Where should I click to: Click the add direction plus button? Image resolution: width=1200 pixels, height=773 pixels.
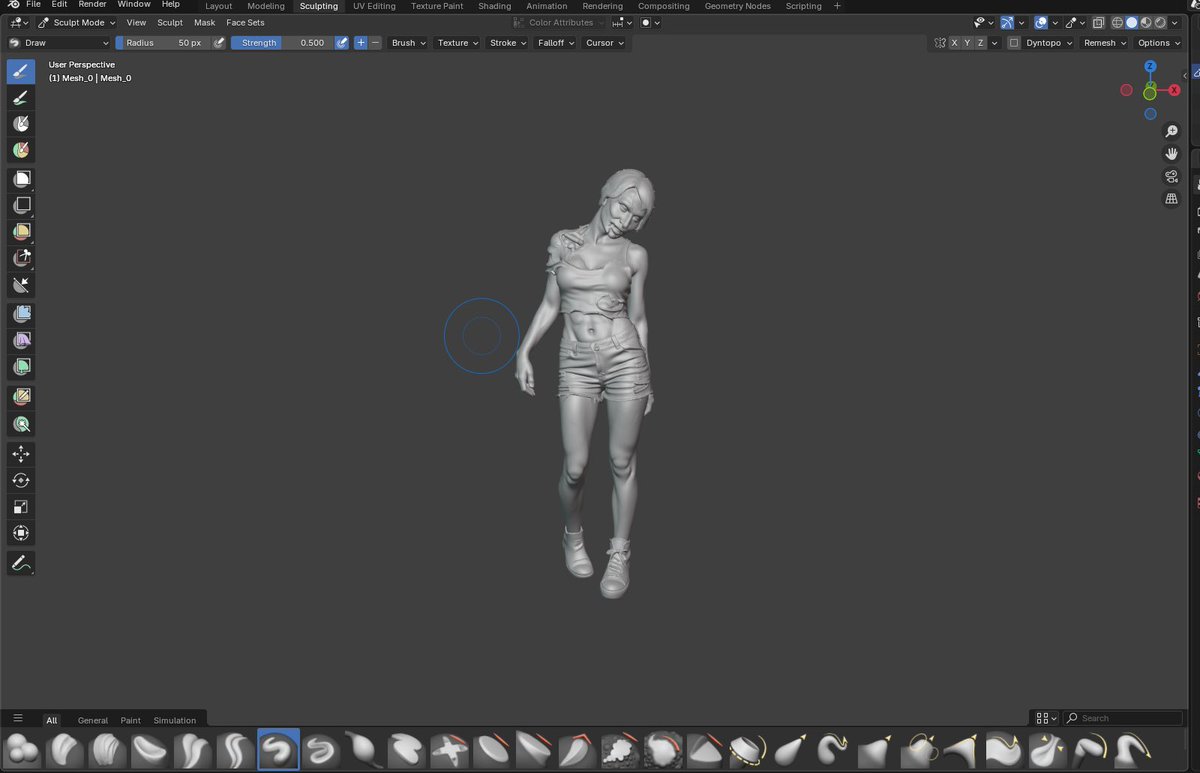point(360,43)
